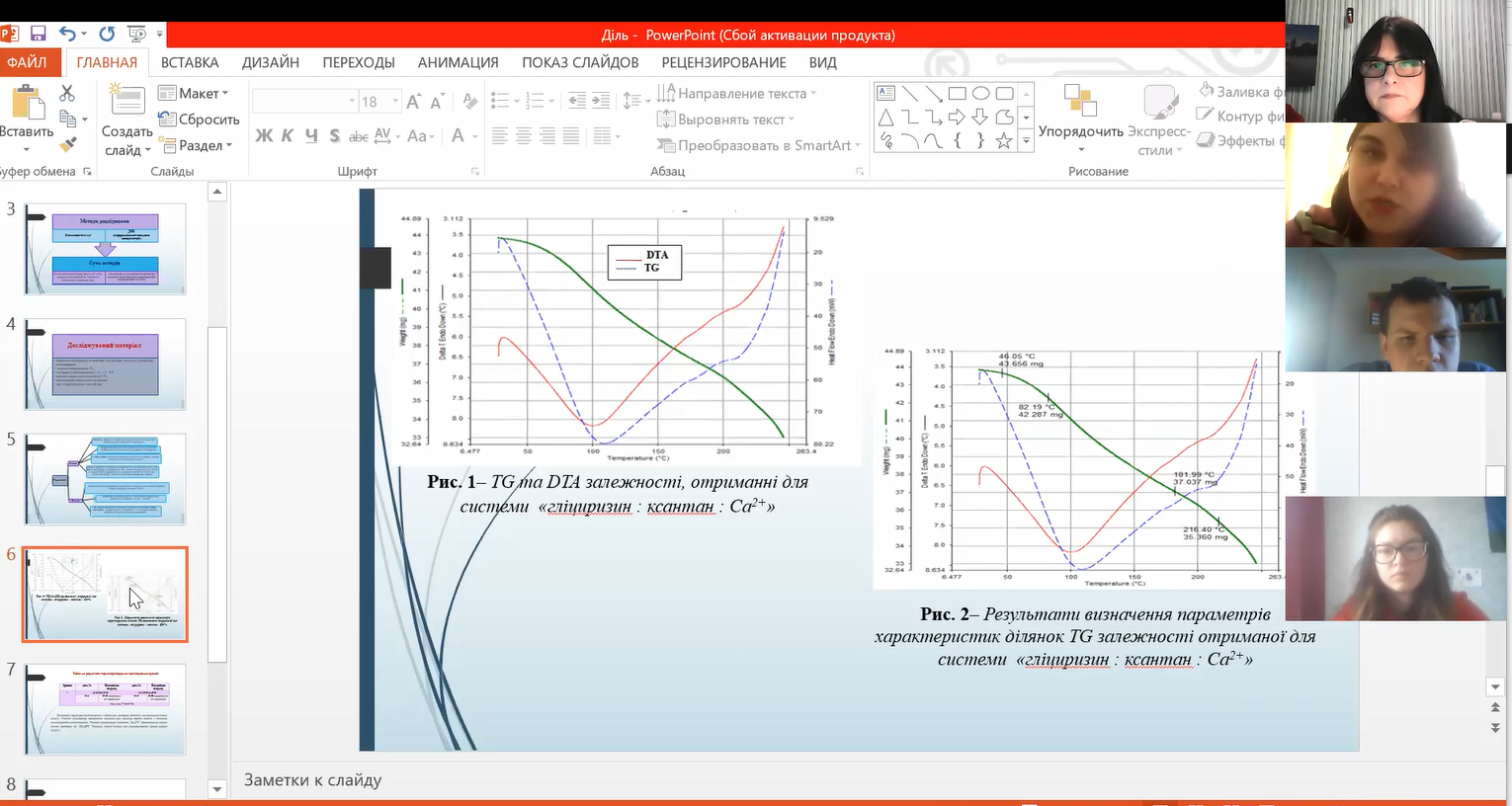Open the font size 18 combo box

pyautogui.click(x=378, y=102)
